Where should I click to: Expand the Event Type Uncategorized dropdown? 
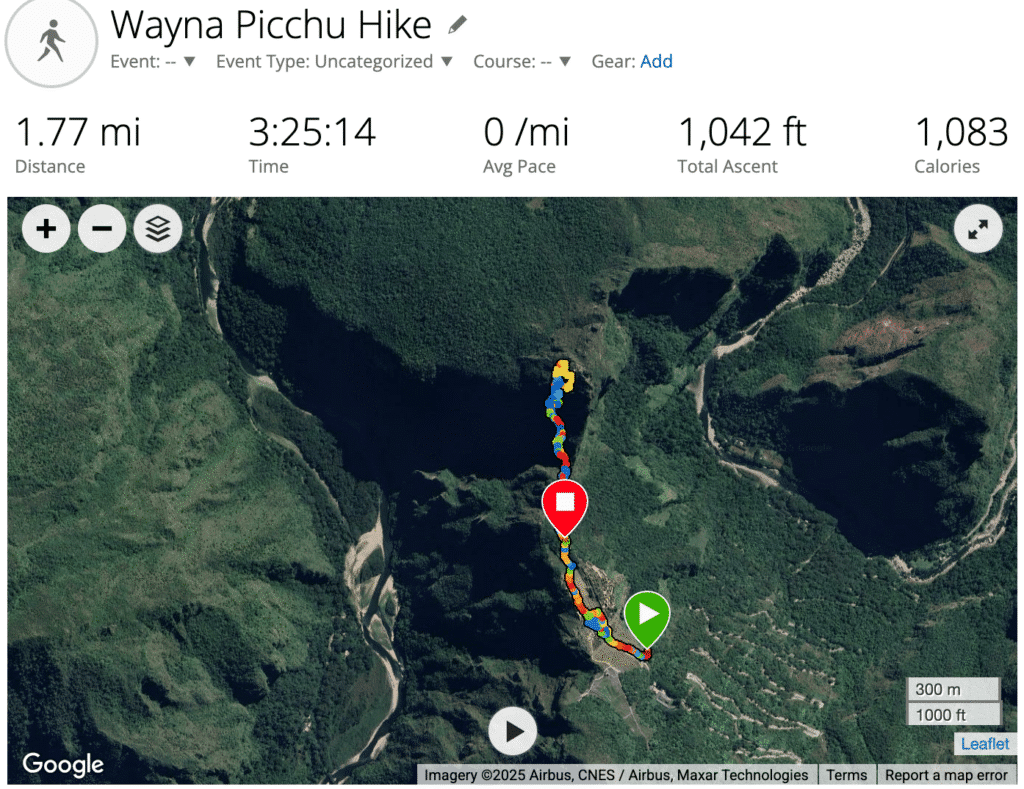(x=334, y=61)
